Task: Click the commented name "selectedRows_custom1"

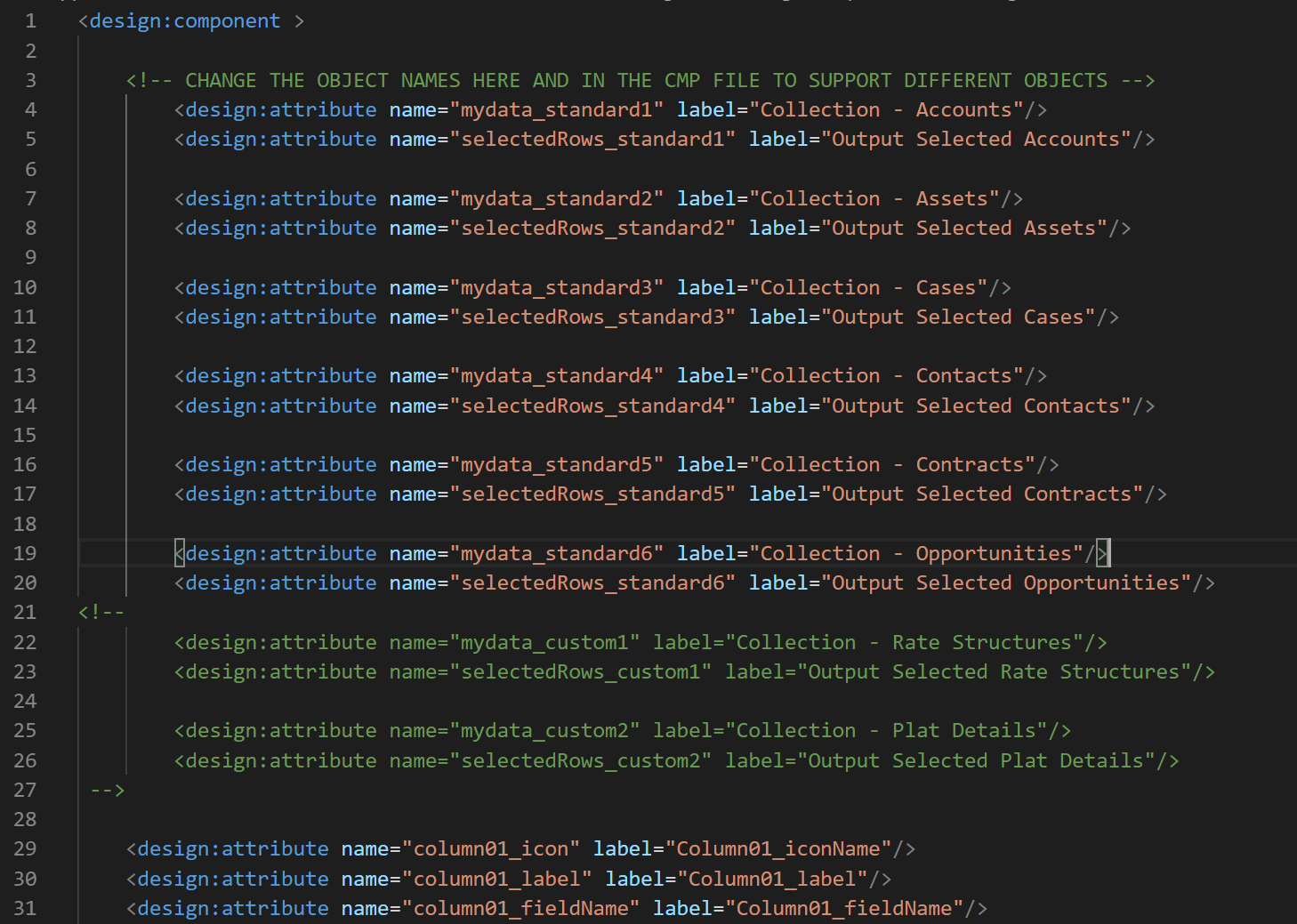Action: 581,672
